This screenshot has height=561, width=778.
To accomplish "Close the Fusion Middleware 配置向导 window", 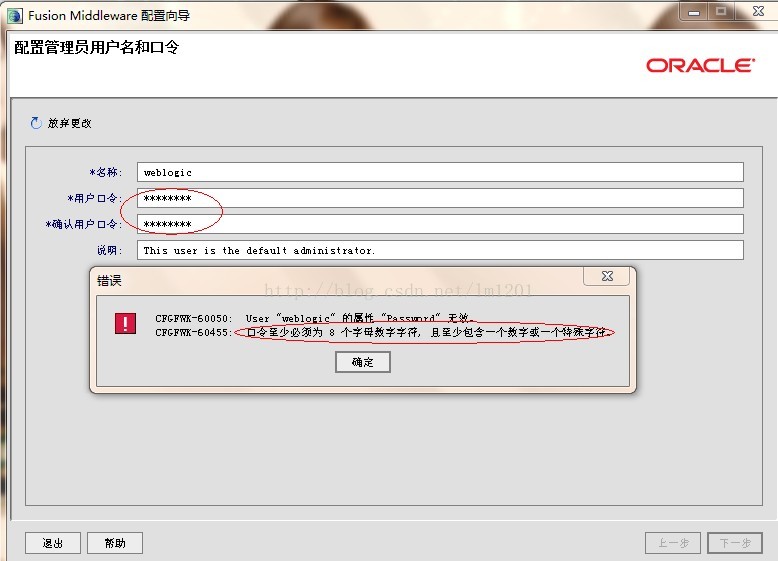I will 758,12.
